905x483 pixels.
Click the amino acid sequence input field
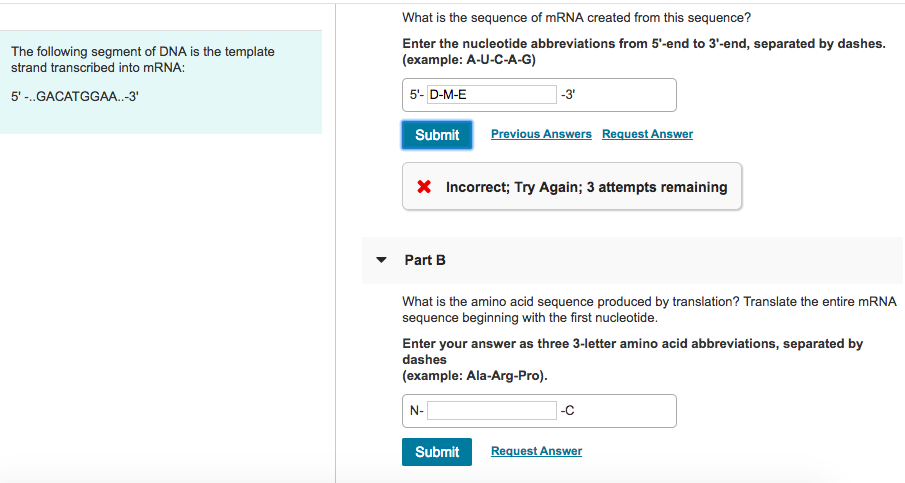coord(492,411)
